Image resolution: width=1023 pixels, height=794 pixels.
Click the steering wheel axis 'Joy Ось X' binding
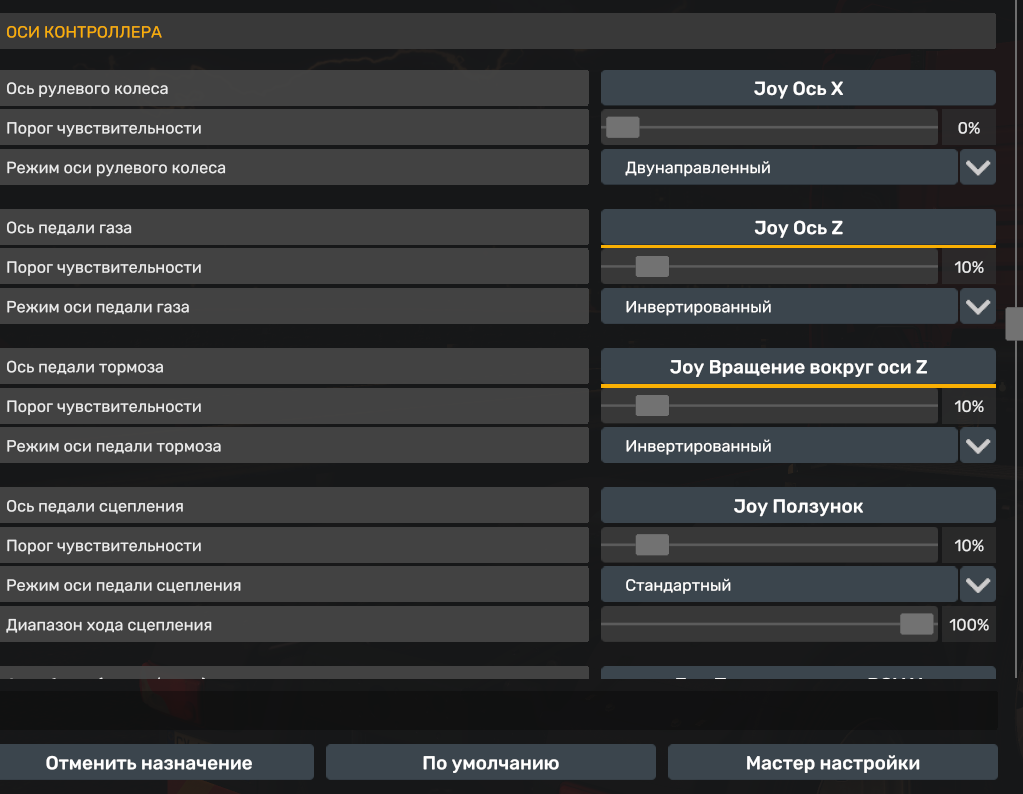(x=797, y=89)
